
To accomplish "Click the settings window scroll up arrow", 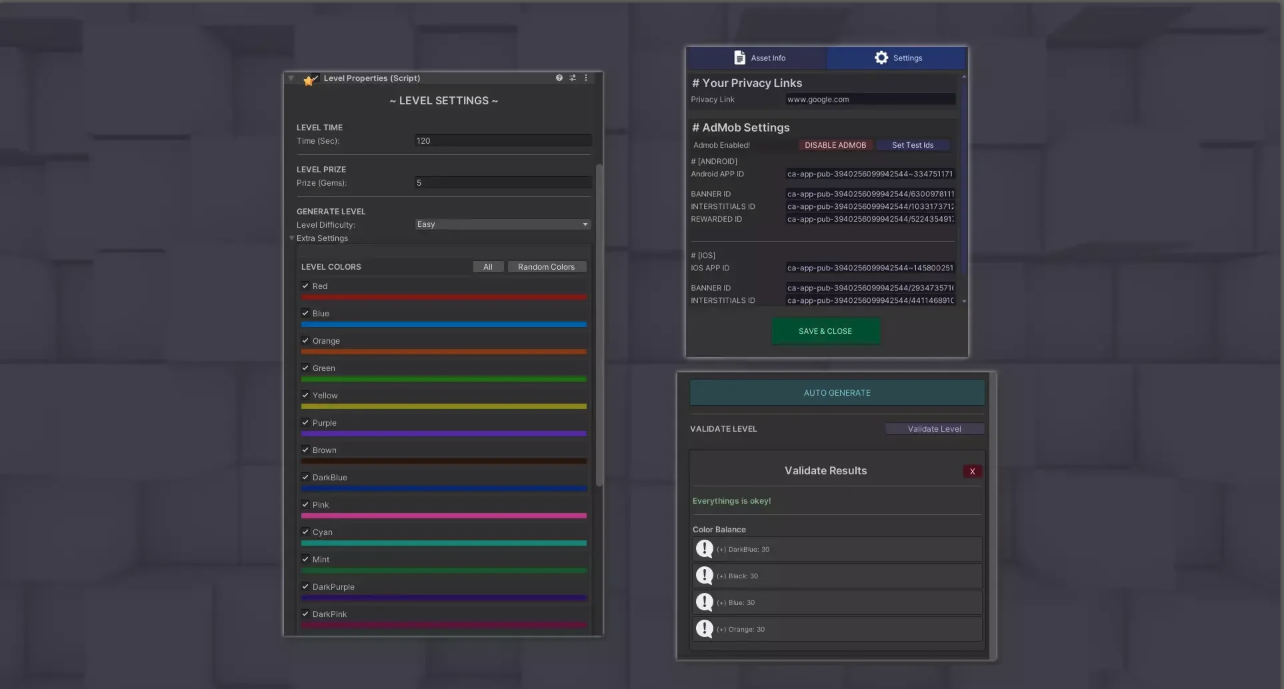I will [964, 77].
